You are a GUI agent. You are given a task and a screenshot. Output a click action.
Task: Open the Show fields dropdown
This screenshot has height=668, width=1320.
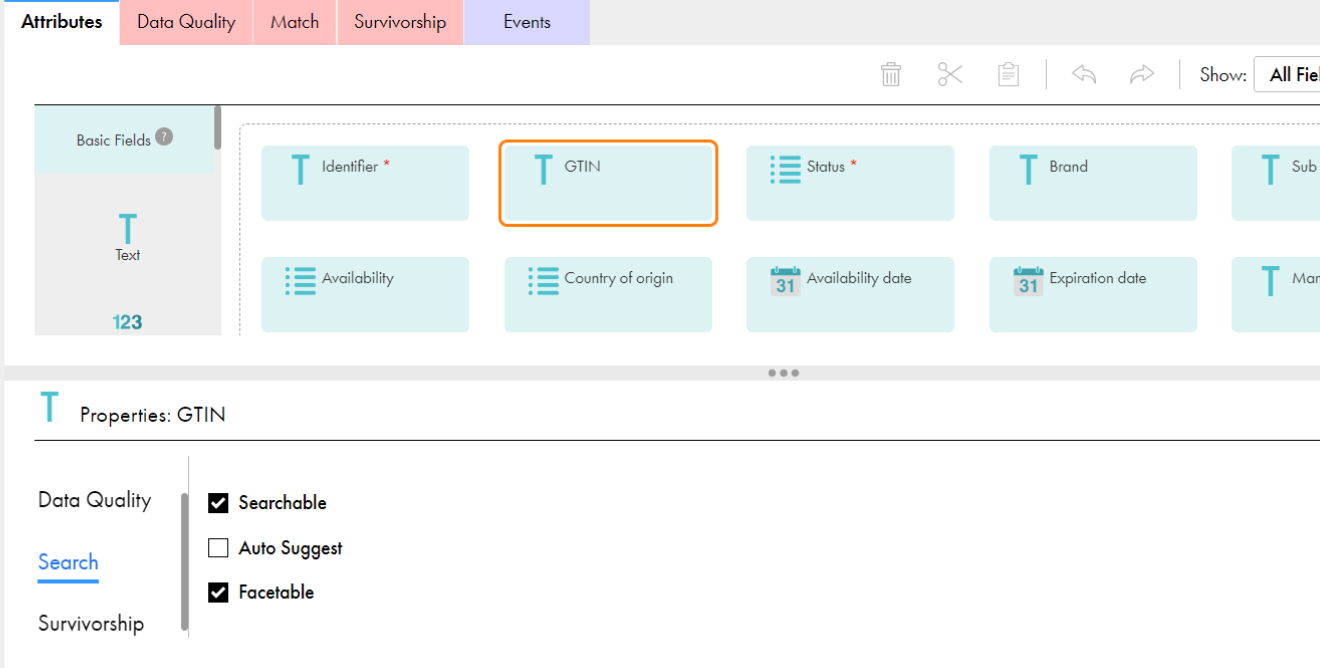coord(1287,74)
